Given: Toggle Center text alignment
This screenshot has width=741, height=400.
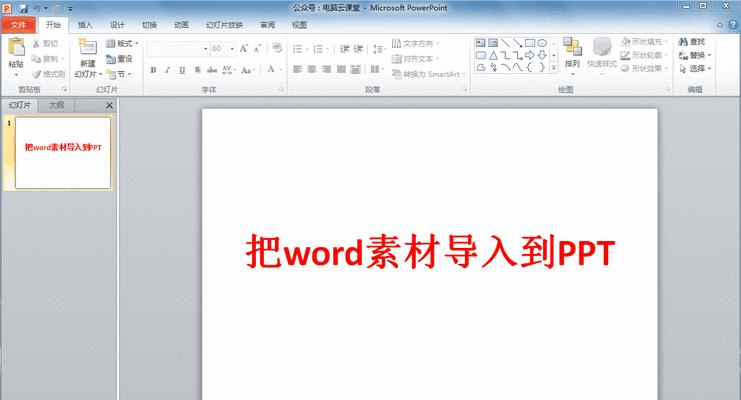Looking at the screenshot, I should coord(312,70).
